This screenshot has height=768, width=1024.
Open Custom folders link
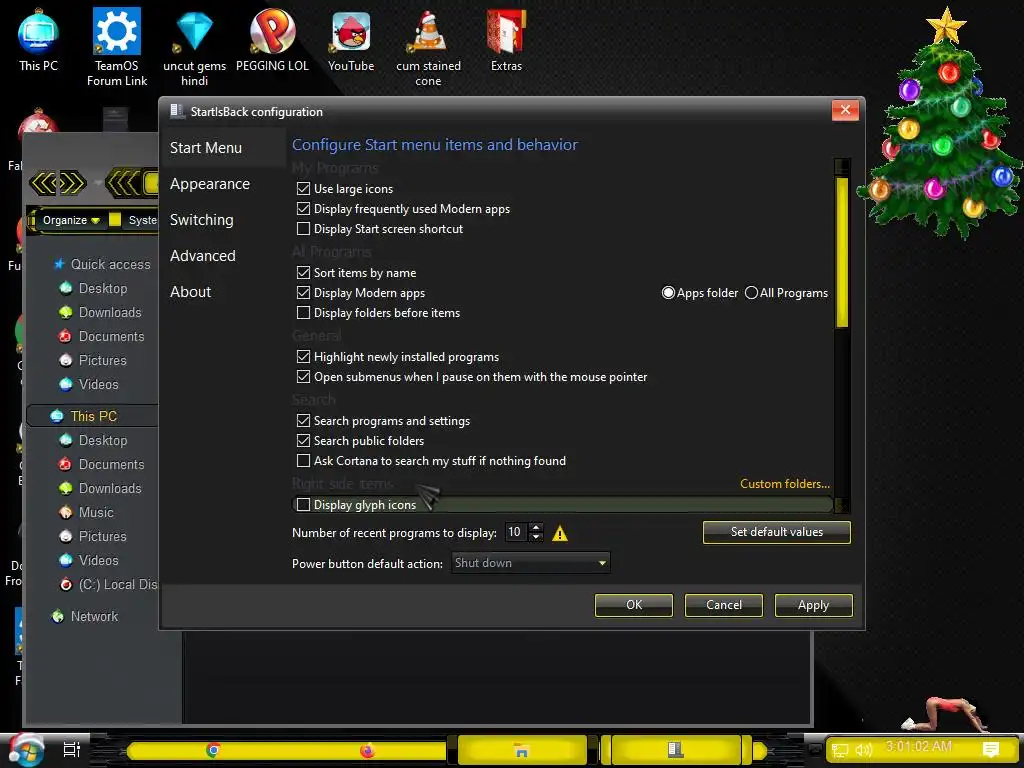click(x=785, y=484)
